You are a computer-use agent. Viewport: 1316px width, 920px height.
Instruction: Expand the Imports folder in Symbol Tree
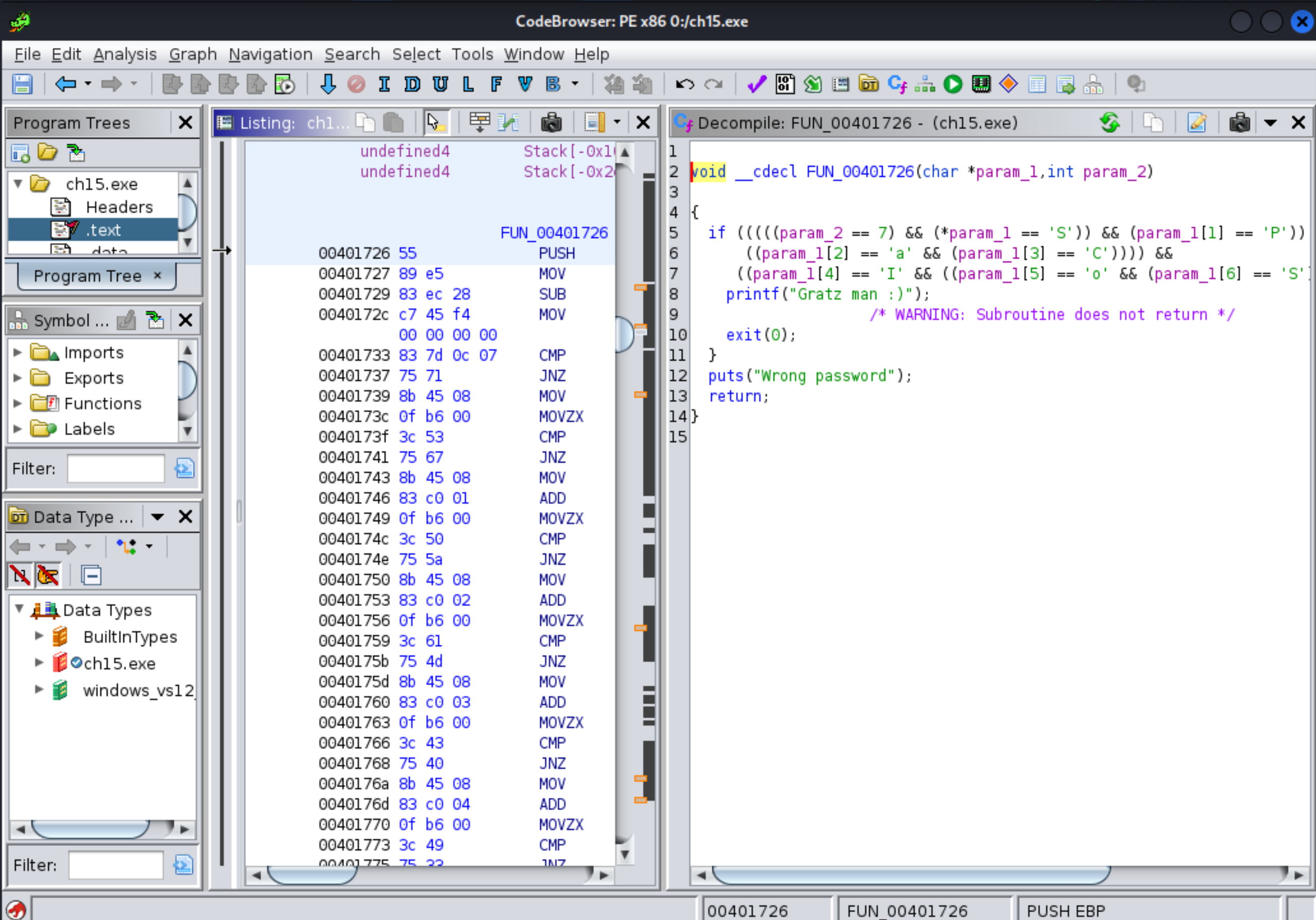tap(17, 352)
